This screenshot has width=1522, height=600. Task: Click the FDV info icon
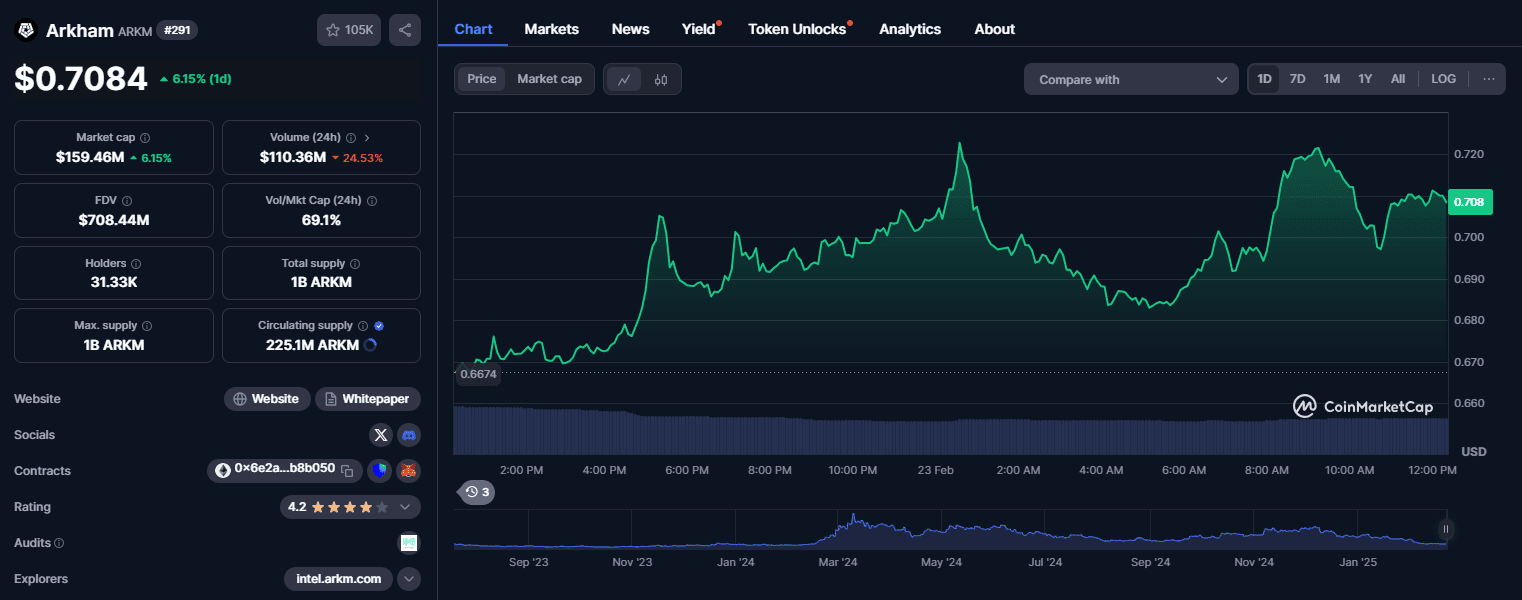[126, 201]
